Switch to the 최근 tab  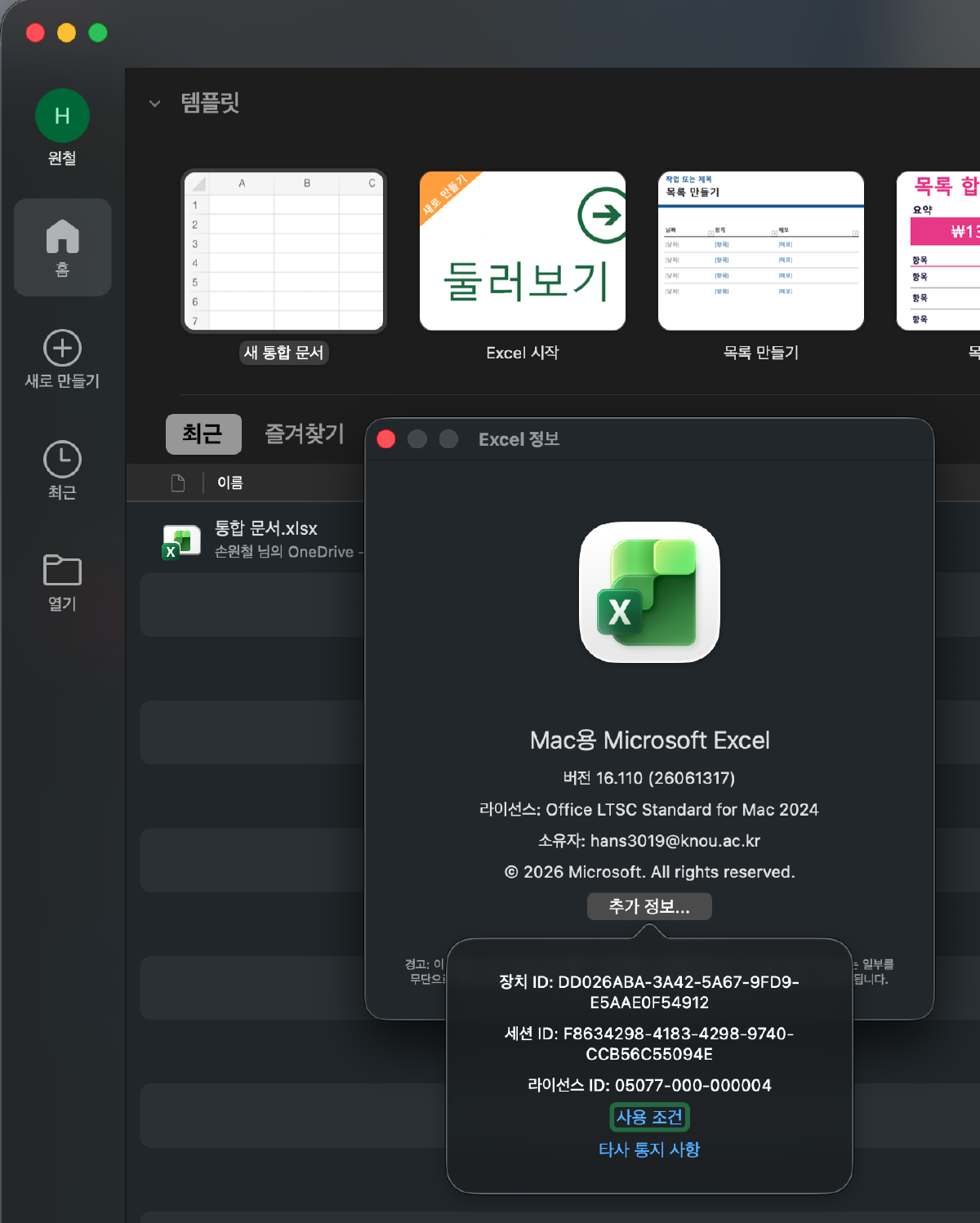[x=203, y=434]
